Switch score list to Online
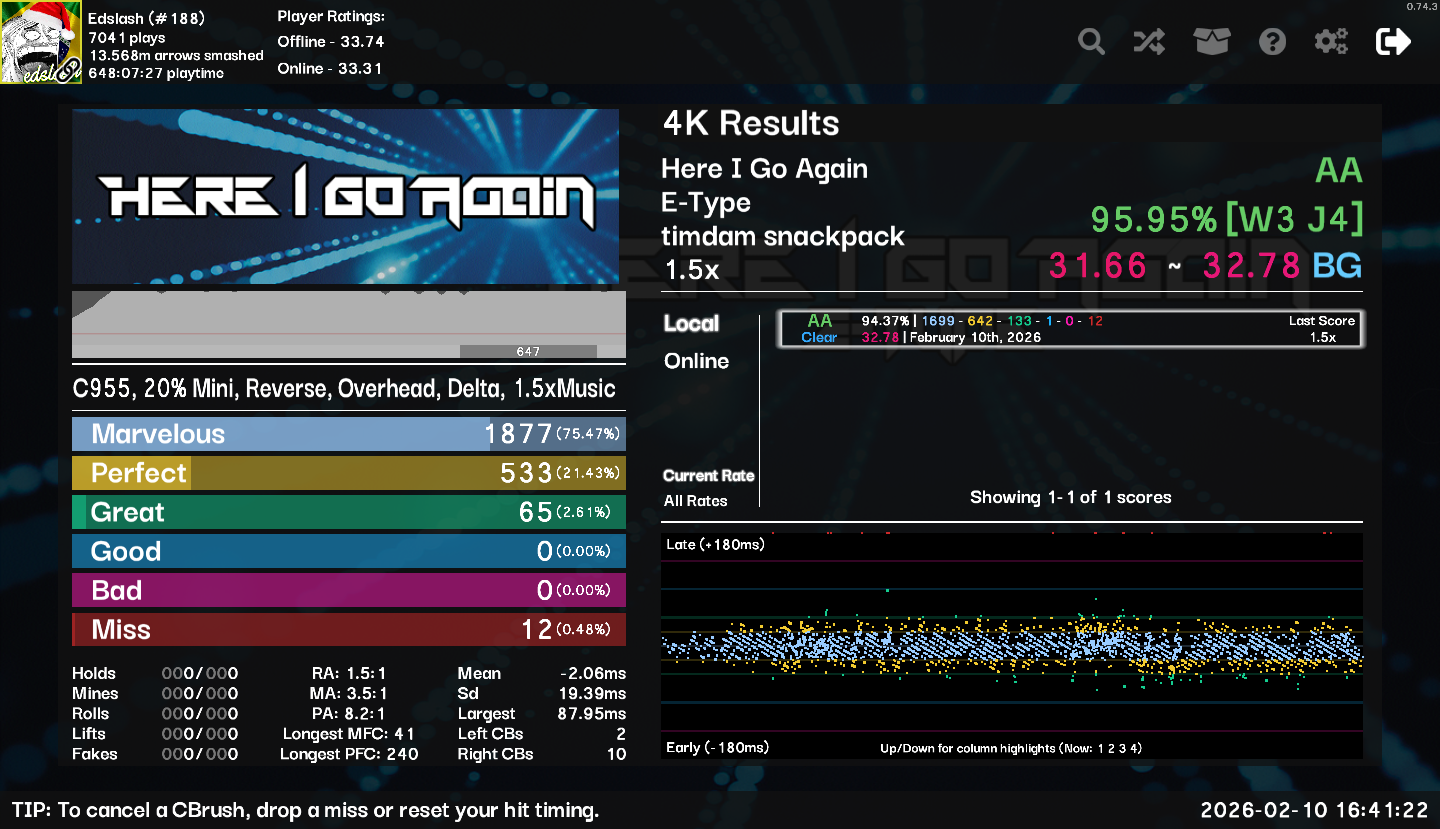 click(x=696, y=361)
